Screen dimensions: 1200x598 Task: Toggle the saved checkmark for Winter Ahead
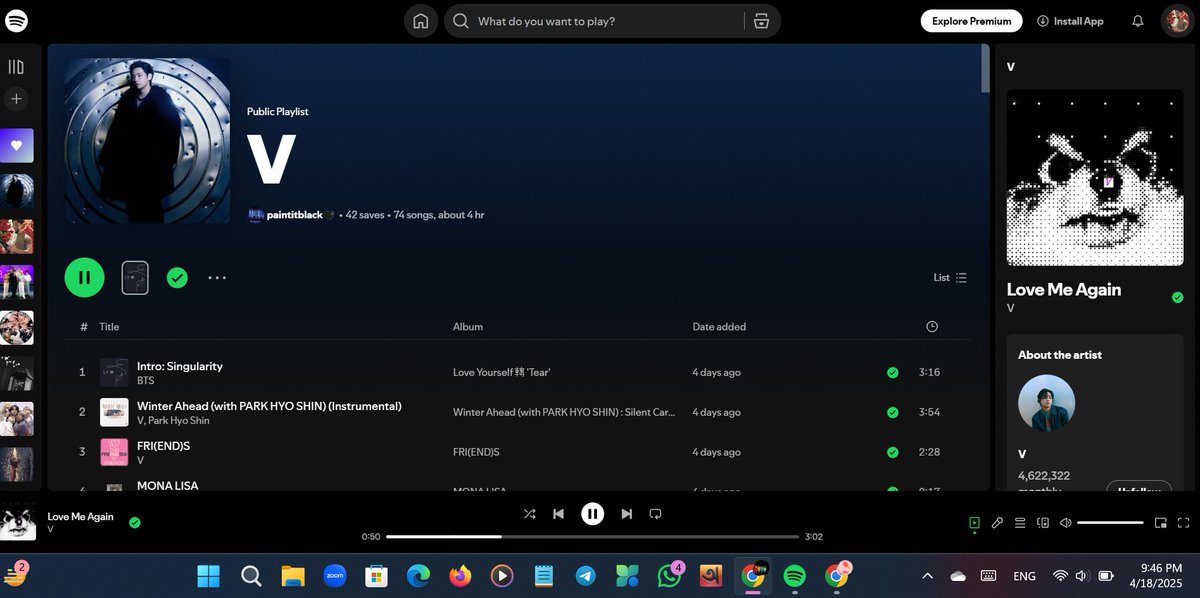pos(892,412)
